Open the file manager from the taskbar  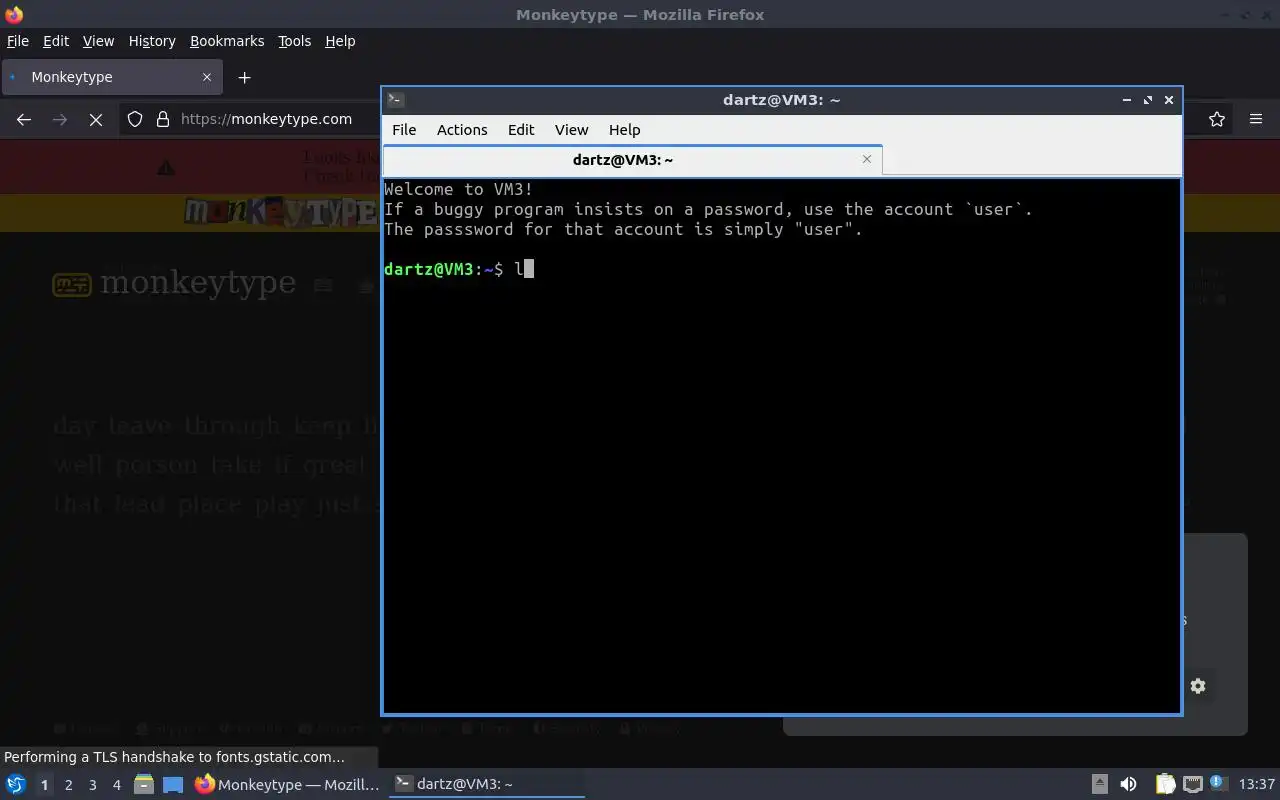[144, 785]
